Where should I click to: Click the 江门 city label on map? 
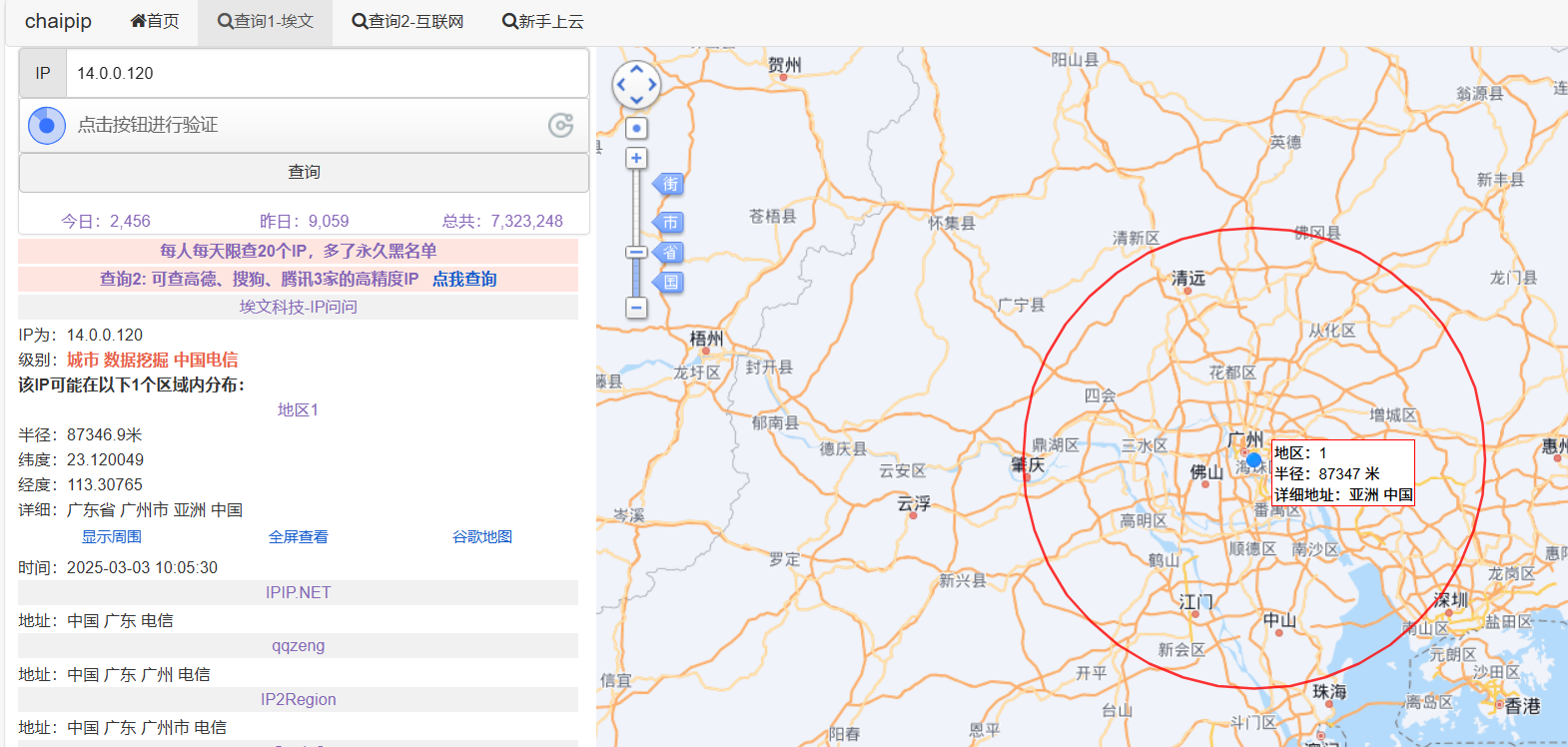[x=1195, y=601]
